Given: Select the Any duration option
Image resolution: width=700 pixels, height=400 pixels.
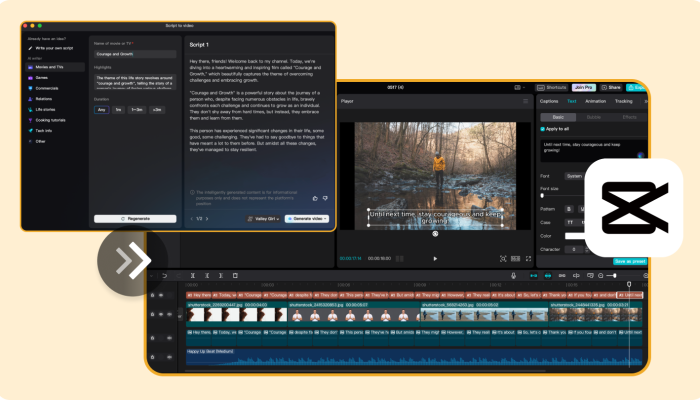Looking at the screenshot, I should [x=102, y=109].
